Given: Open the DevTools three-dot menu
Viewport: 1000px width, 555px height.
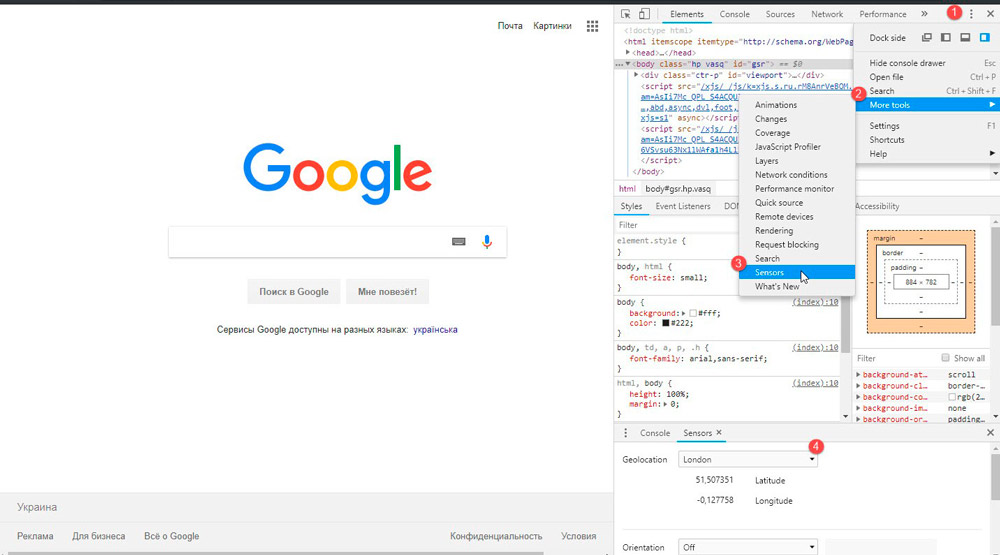Looking at the screenshot, I should tap(971, 14).
